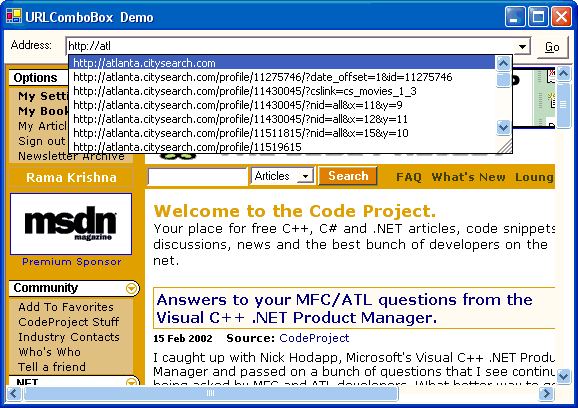Image resolution: width=578 pixels, height=408 pixels.
Task: Open CodeProject Stuff link
Action: tap(69, 322)
